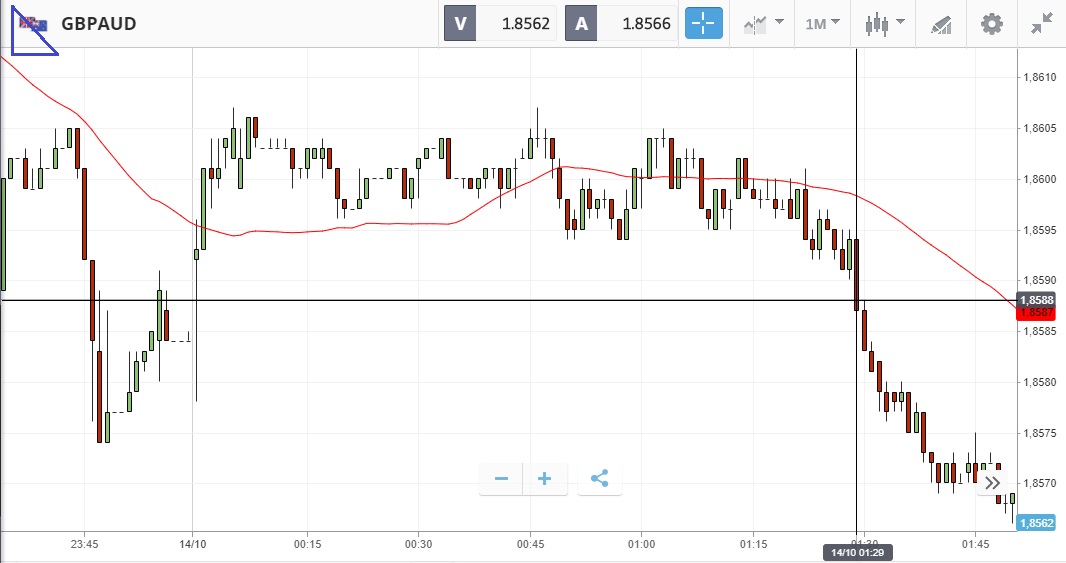The width and height of the screenshot is (1066, 563).
Task: Click the collapse chart arrows icon
Action: point(1041,23)
